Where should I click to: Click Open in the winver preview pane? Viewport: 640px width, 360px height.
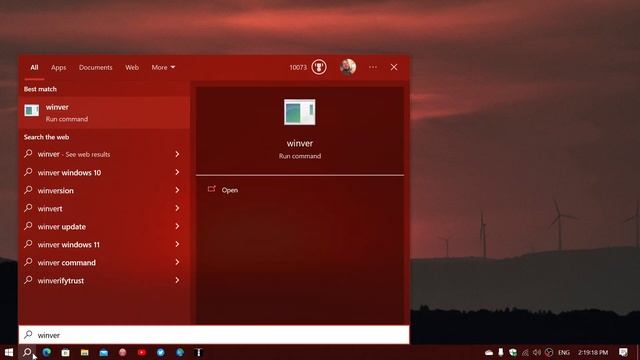pos(229,190)
